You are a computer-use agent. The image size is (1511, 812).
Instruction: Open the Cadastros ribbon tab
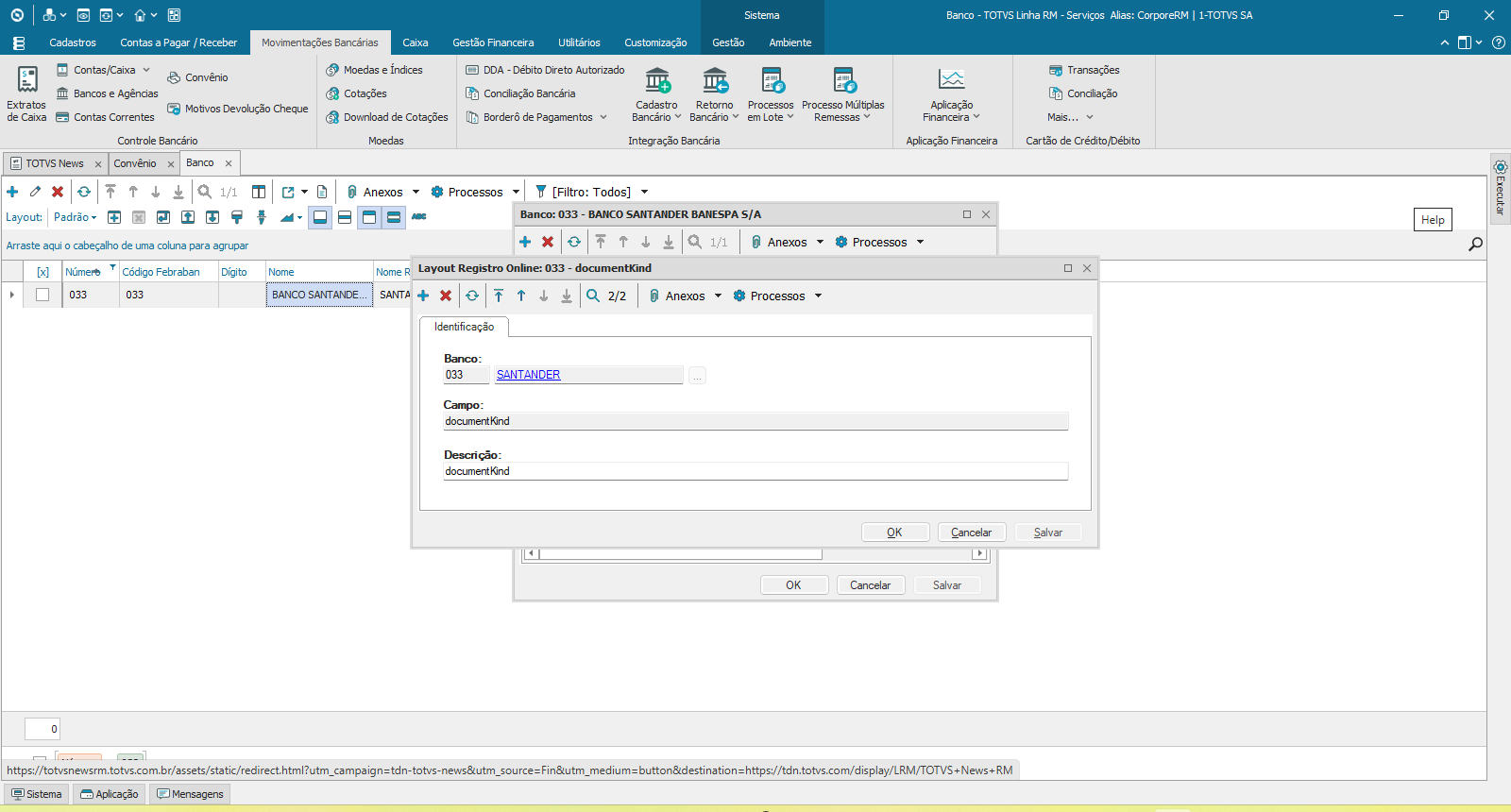pos(73,42)
